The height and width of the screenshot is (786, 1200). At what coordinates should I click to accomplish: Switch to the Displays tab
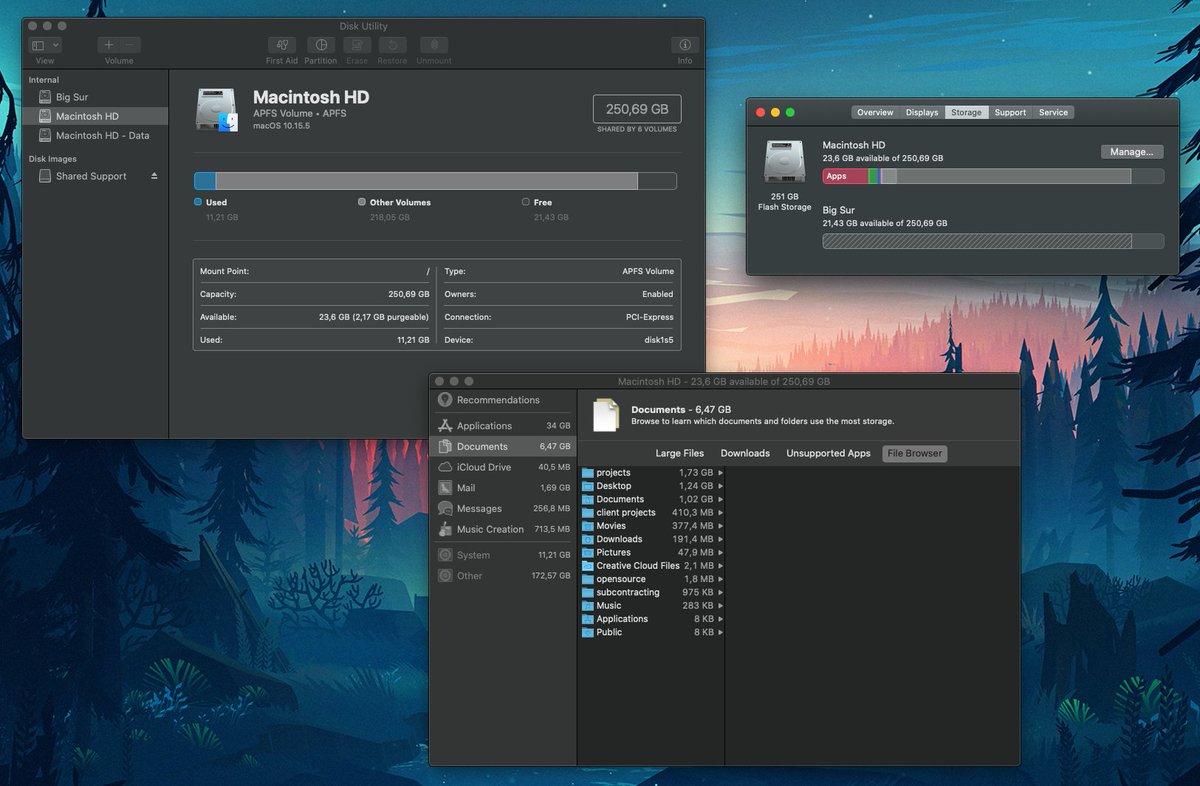[x=921, y=112]
